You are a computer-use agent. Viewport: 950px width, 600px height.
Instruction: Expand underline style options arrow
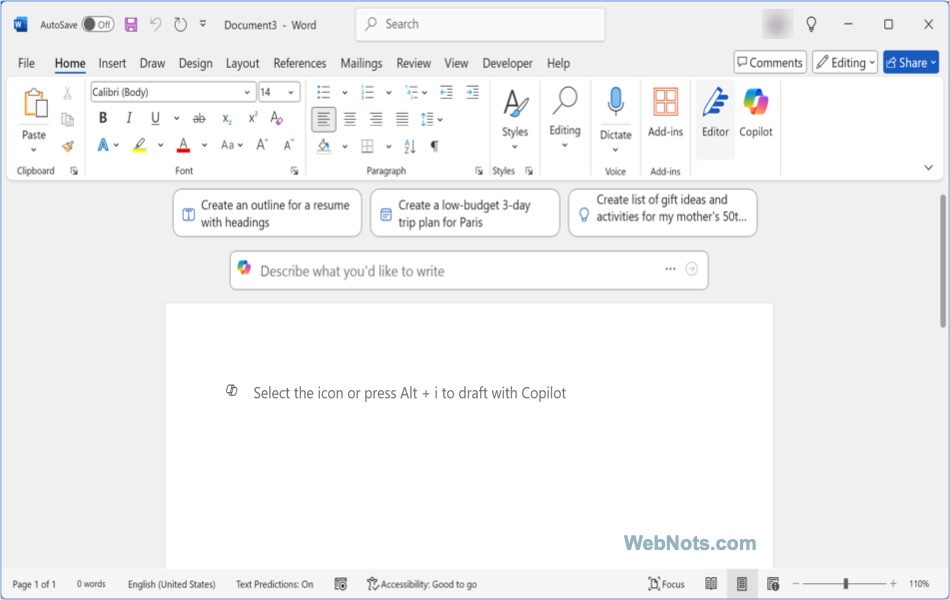tap(176, 118)
